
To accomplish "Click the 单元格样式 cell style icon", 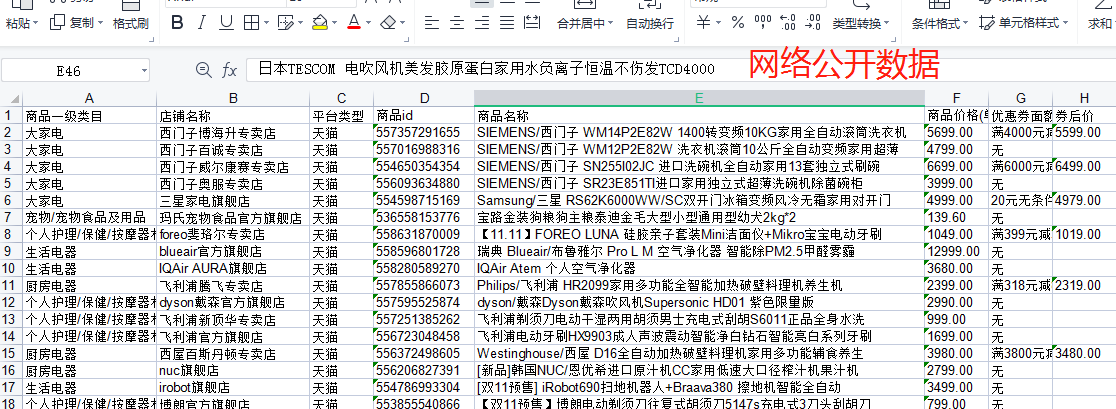I will (986, 23).
